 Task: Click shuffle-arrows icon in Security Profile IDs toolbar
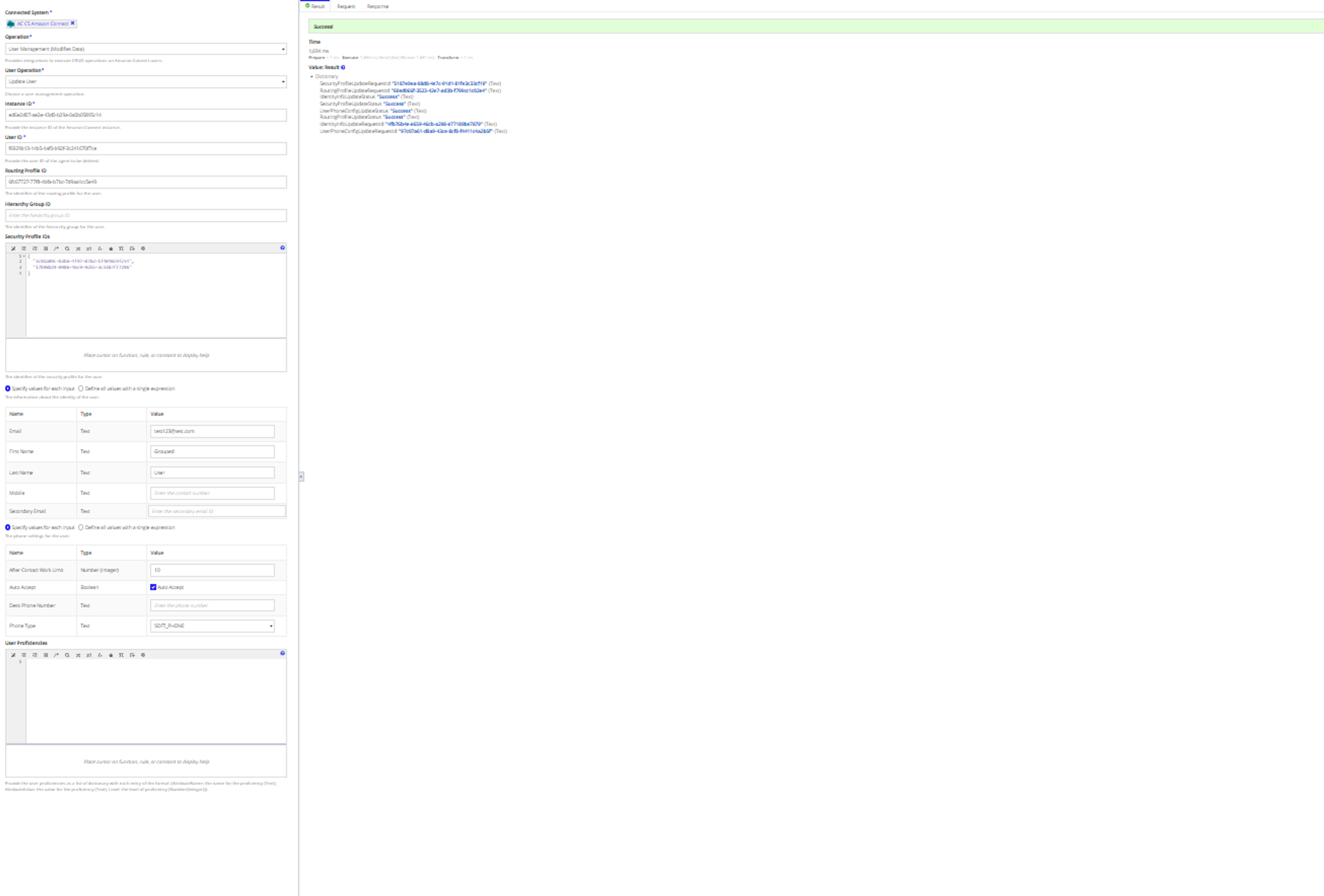78,248
